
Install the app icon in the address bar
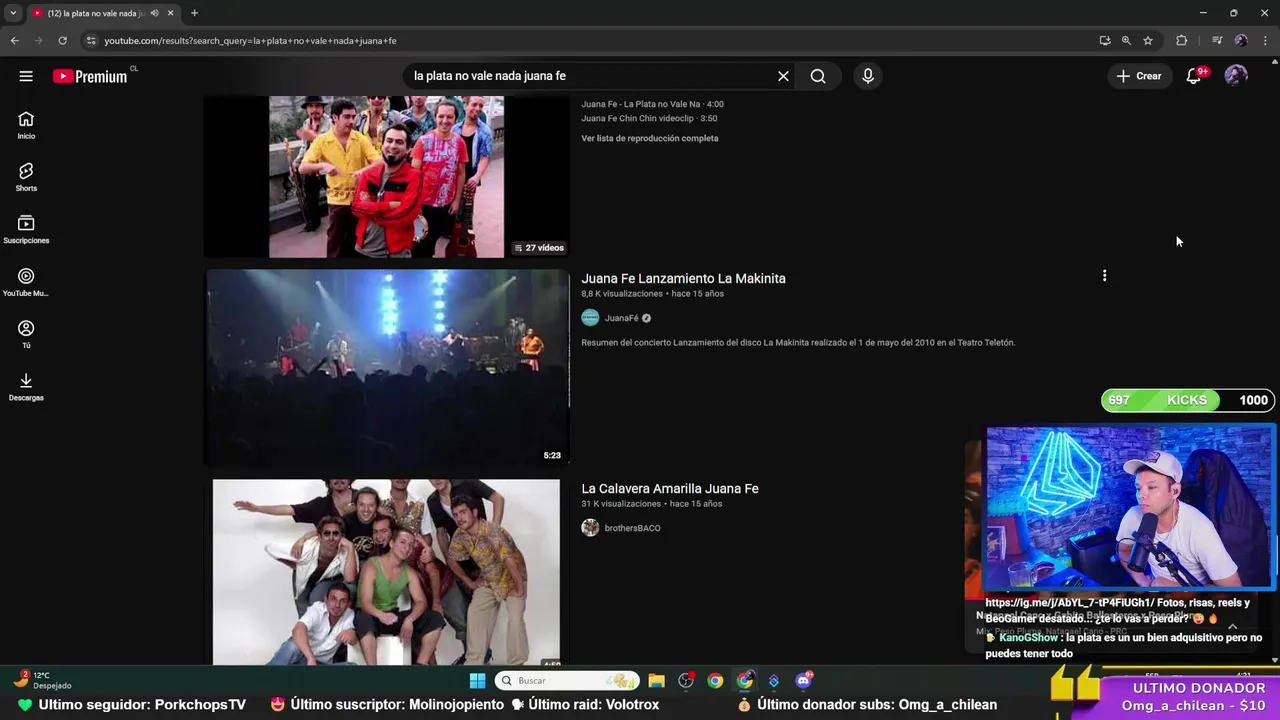1104,40
